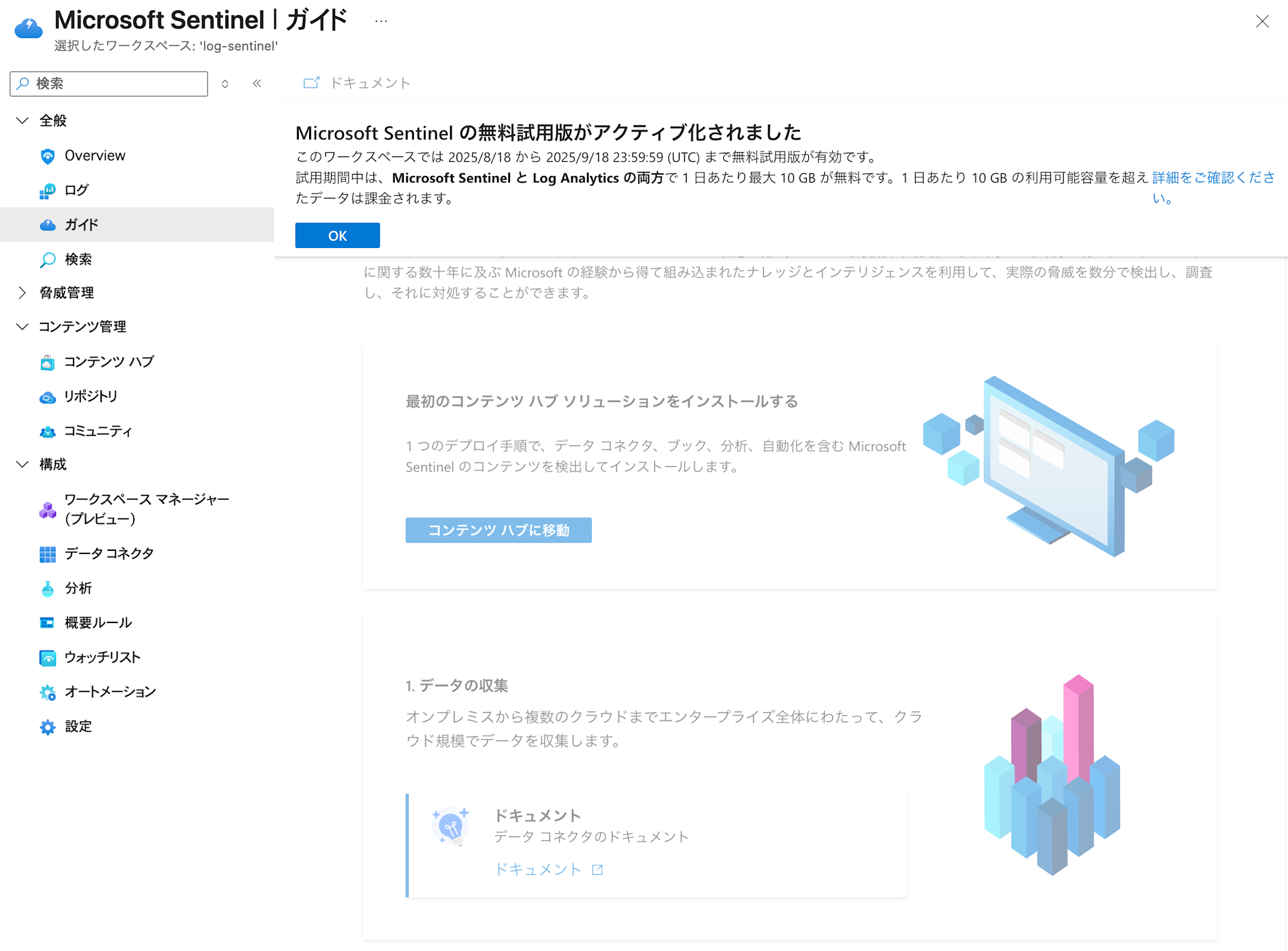Expand the 脅威管理 section
This screenshot has width=1288, height=951.
click(23, 293)
